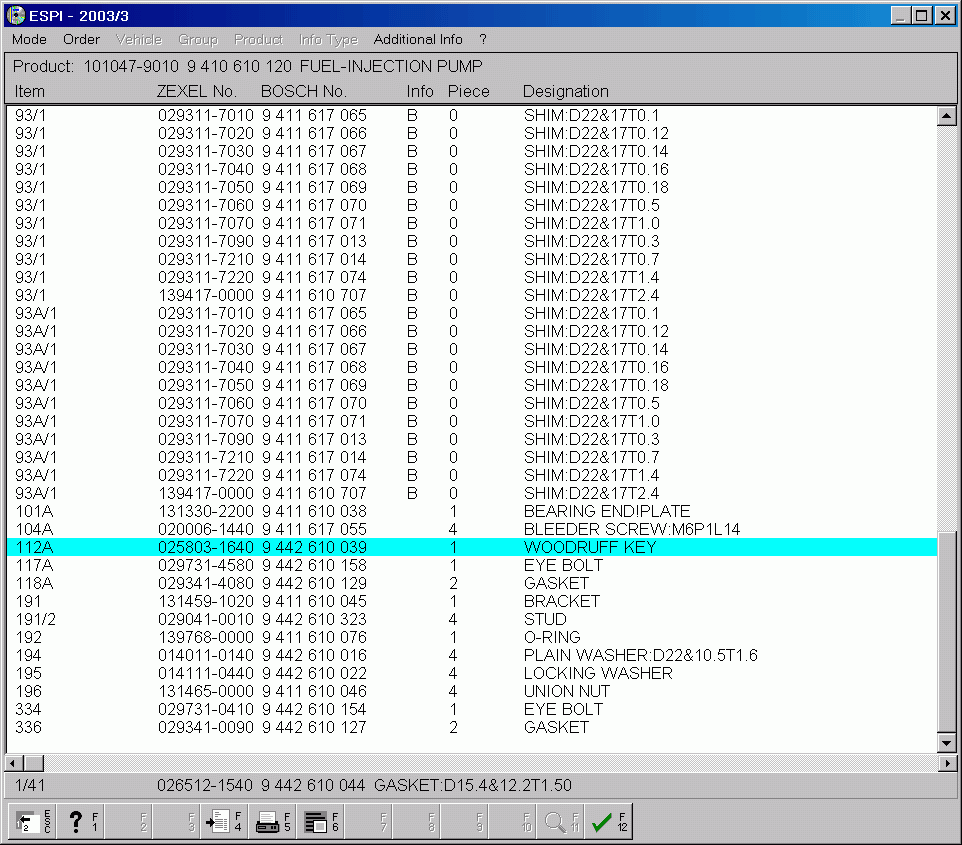Click the disabled Product menu
Image resolution: width=962 pixels, height=845 pixels.
coord(258,39)
